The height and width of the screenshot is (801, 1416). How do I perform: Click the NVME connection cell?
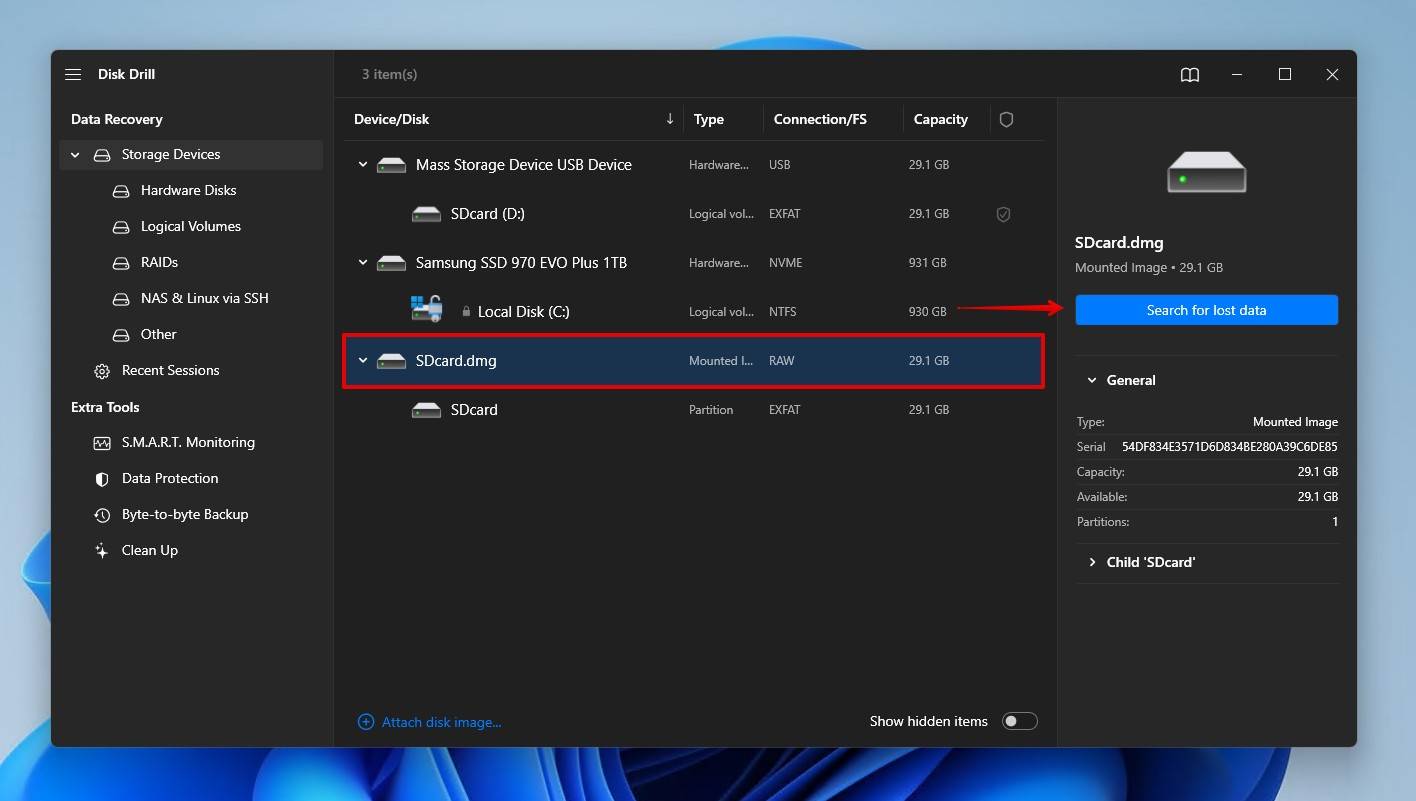pos(785,263)
